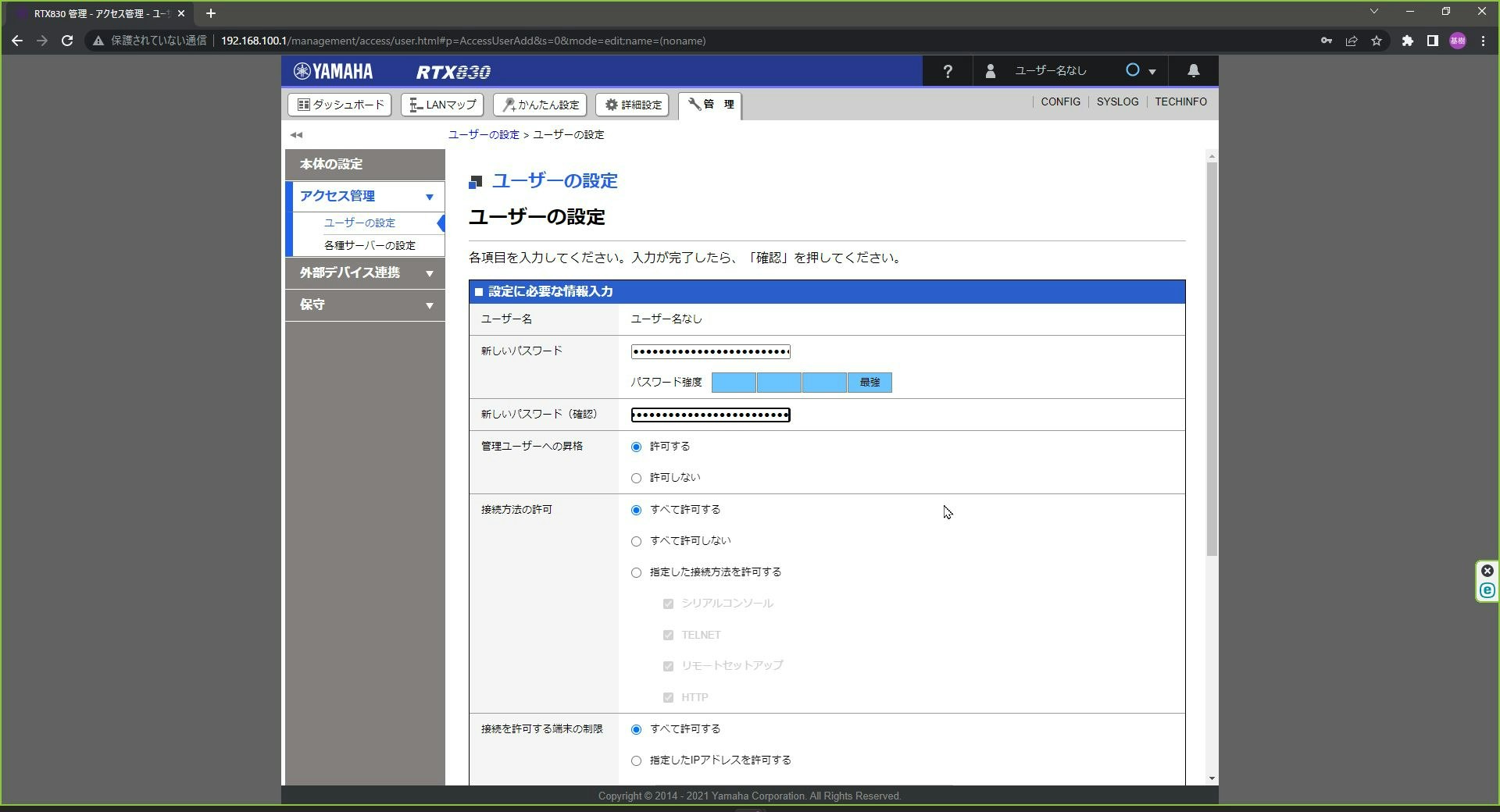Screen dimensions: 1500x812
Task: Toggle the リモートセットアップ checkbox
Action: tap(668, 667)
